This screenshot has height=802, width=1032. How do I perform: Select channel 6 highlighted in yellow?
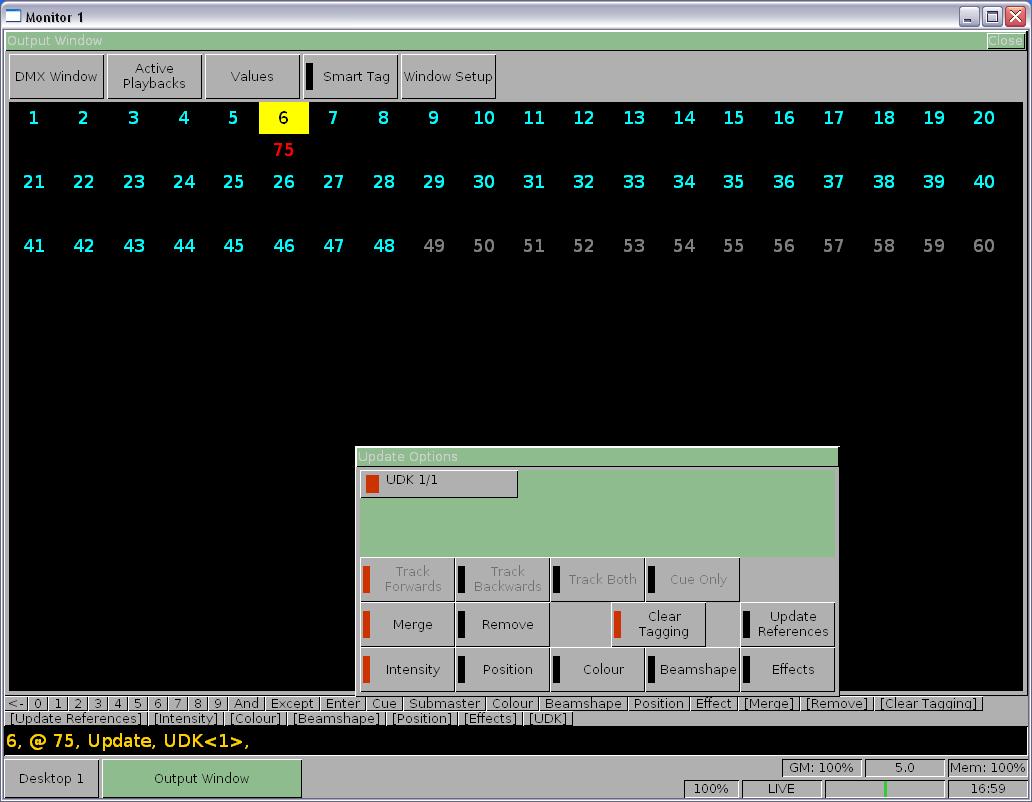pos(284,118)
